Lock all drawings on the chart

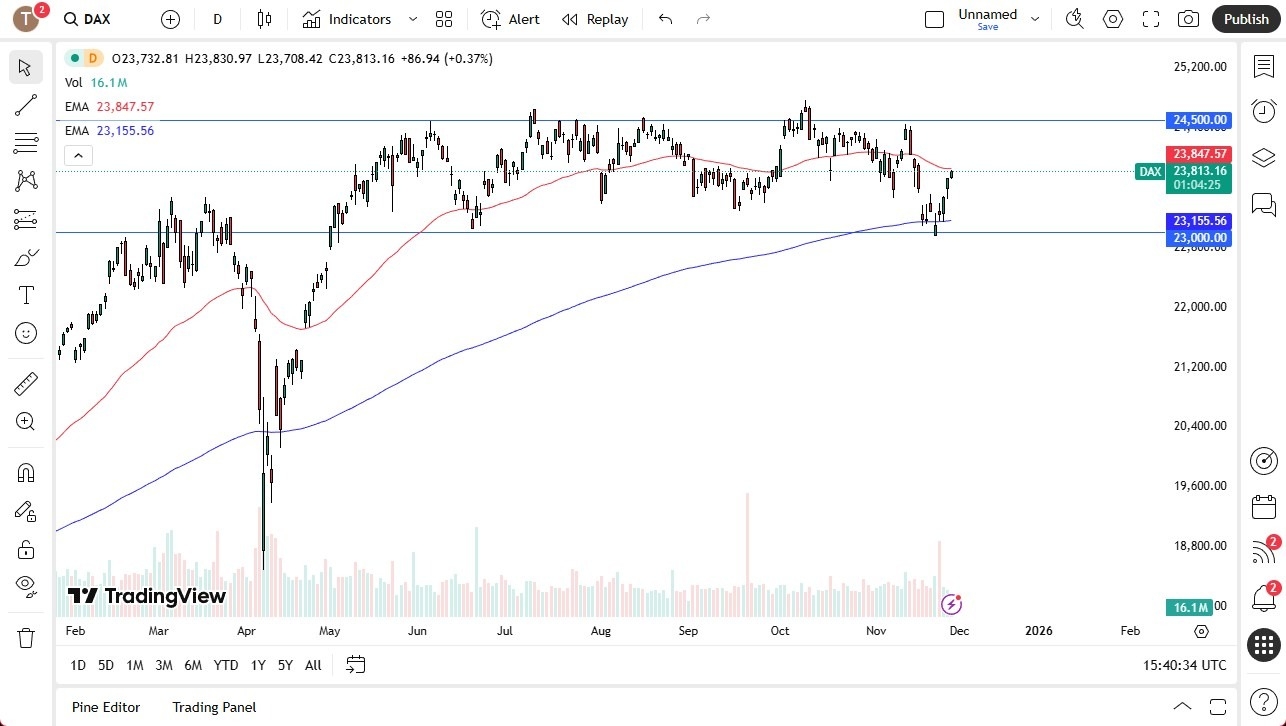click(x=25, y=549)
